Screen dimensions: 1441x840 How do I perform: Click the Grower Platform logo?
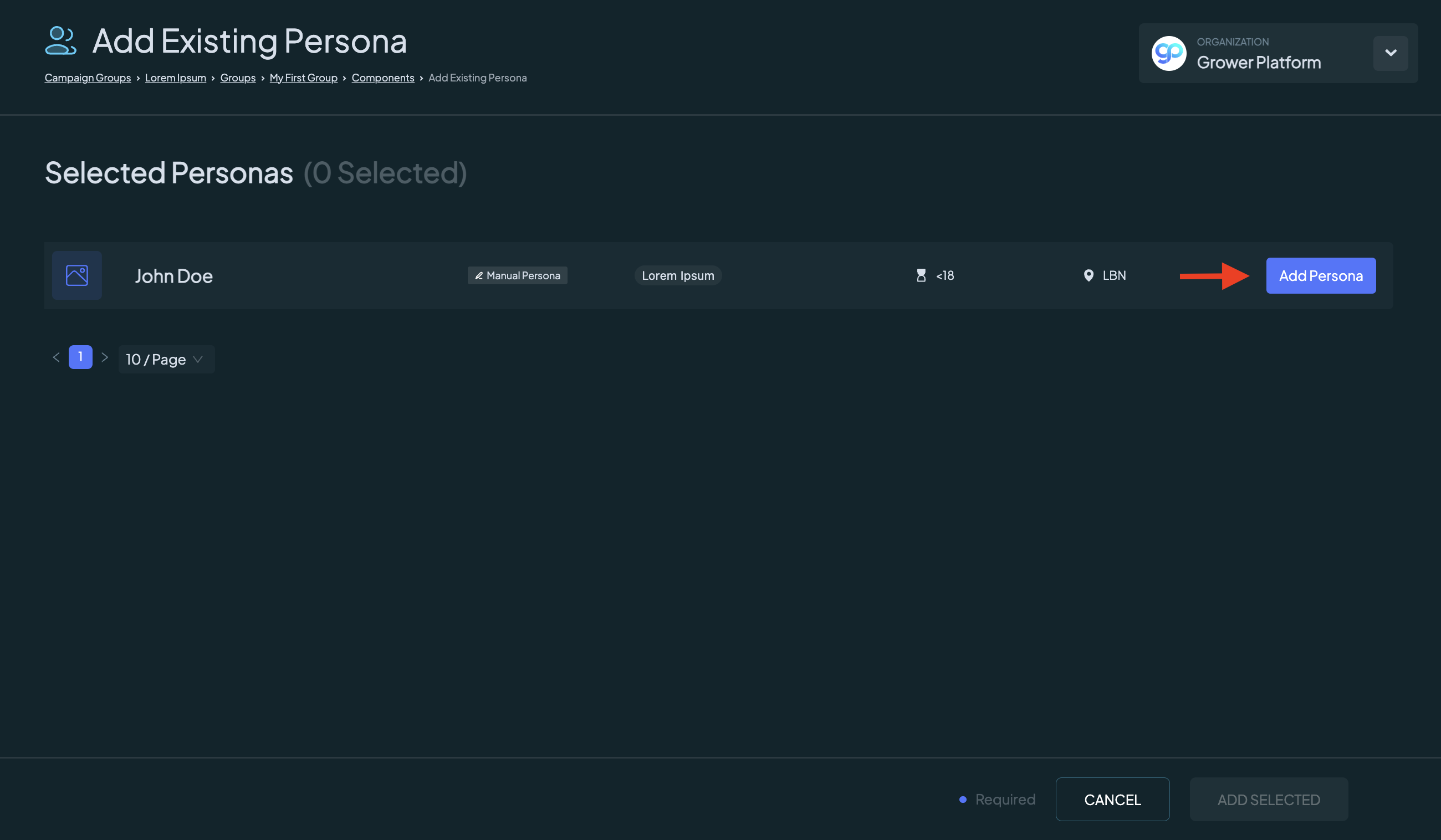(1168, 53)
